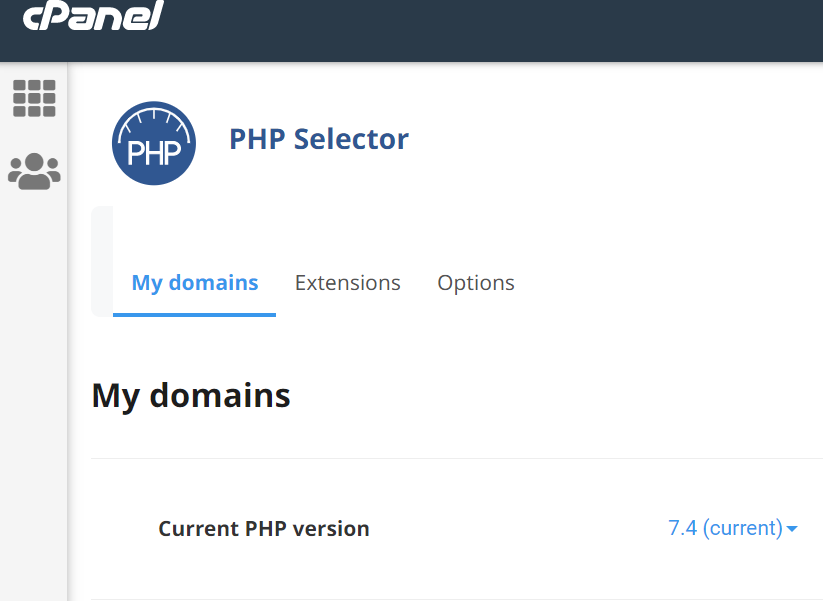Open the Tools grid icon in sidebar

(x=34, y=98)
